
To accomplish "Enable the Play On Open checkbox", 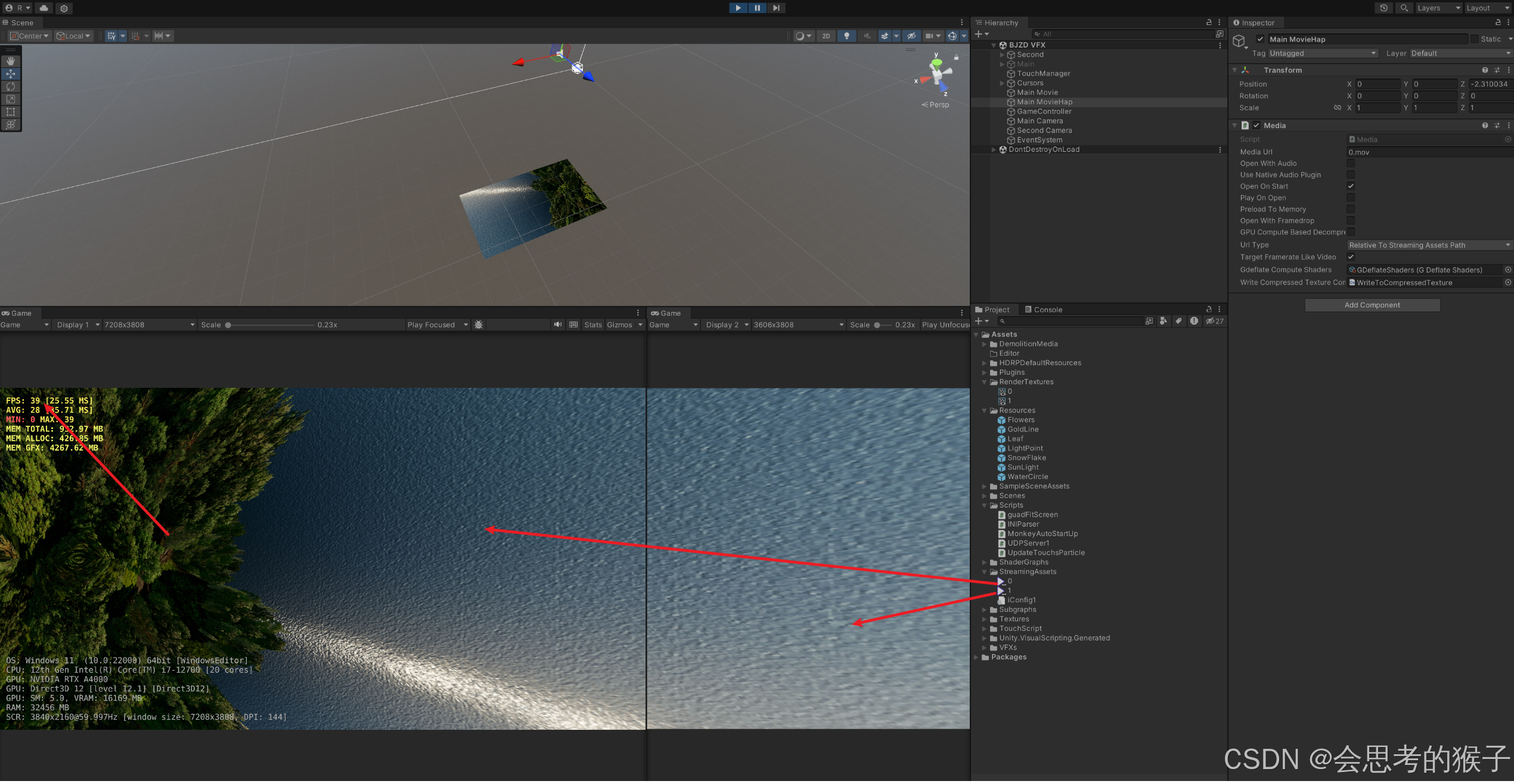I will (1351, 198).
